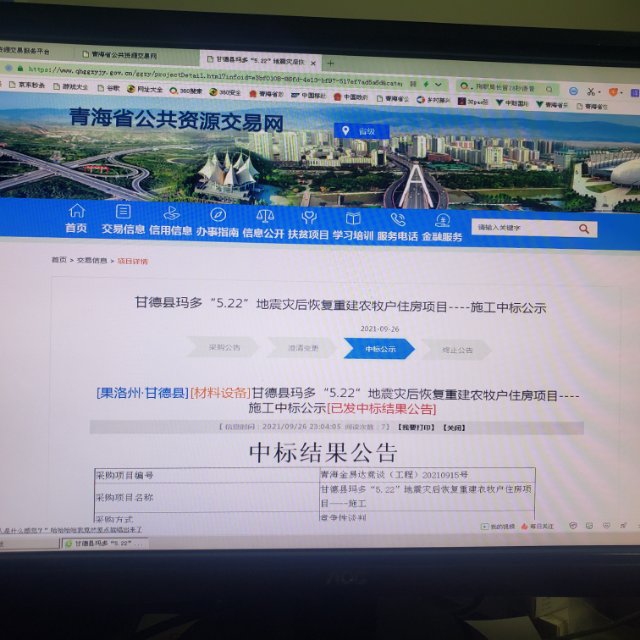
Task: Click the 青海省公共资源交易网 site title banner
Action: pyautogui.click(x=176, y=120)
